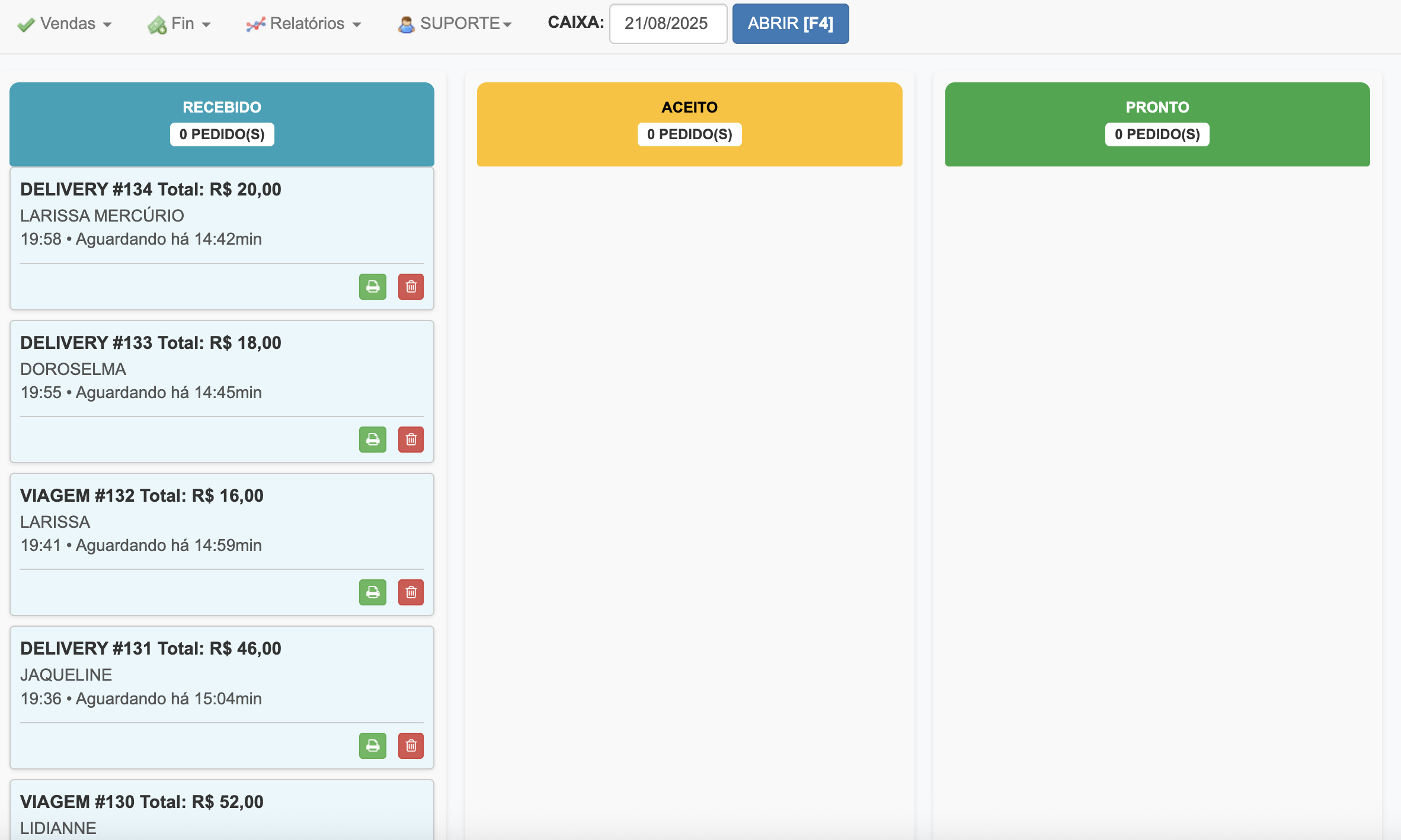The height and width of the screenshot is (840, 1401).
Task: Expand the Fin menu
Action: pyautogui.click(x=180, y=24)
